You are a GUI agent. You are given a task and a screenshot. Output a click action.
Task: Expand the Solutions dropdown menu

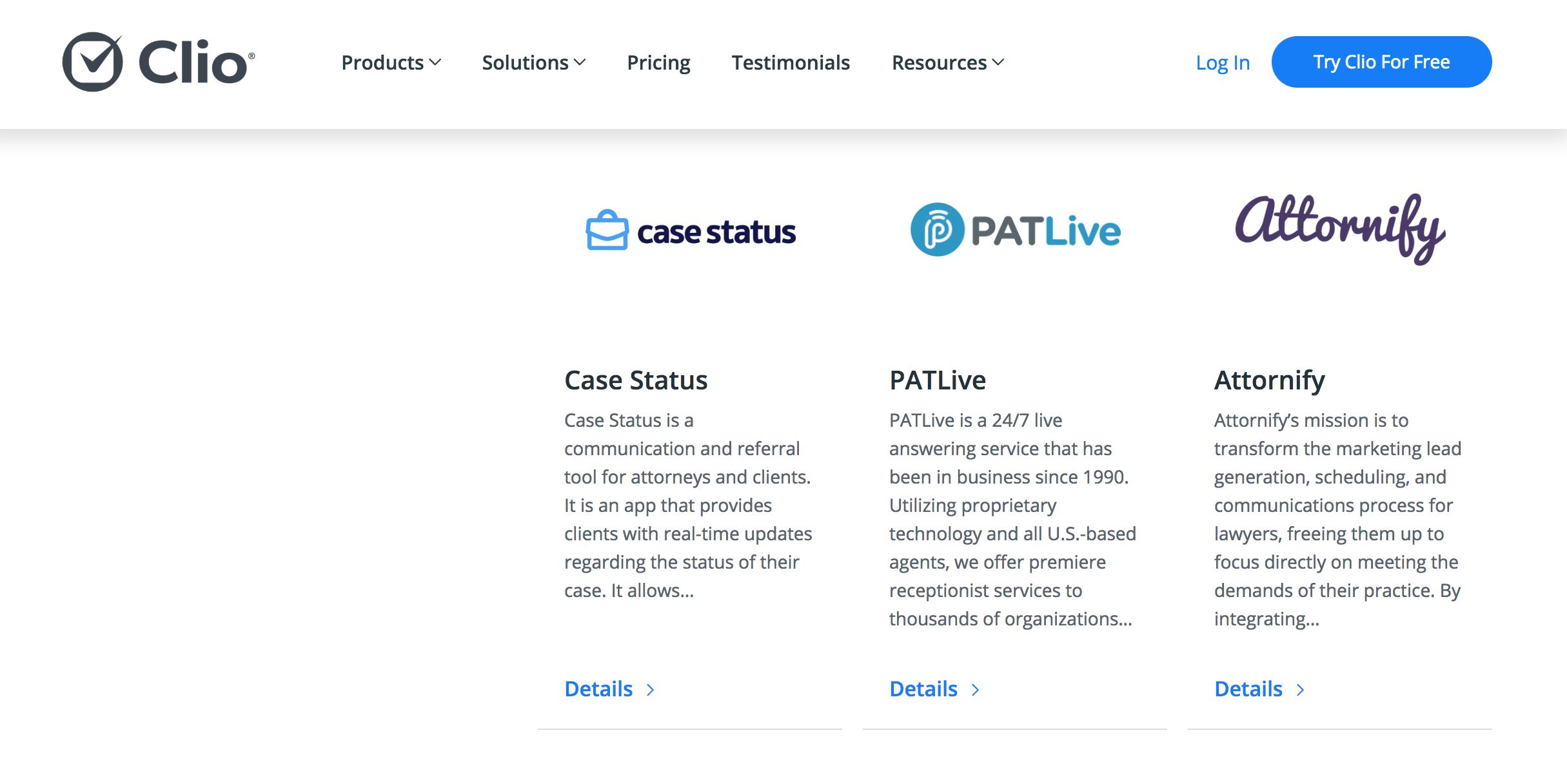point(533,63)
